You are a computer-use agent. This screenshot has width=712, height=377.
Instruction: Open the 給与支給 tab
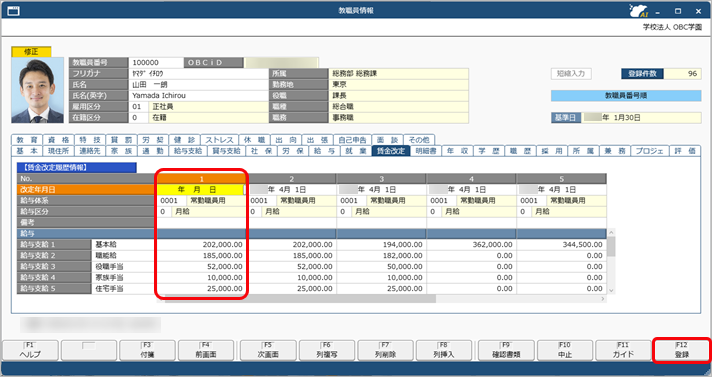tap(188, 151)
